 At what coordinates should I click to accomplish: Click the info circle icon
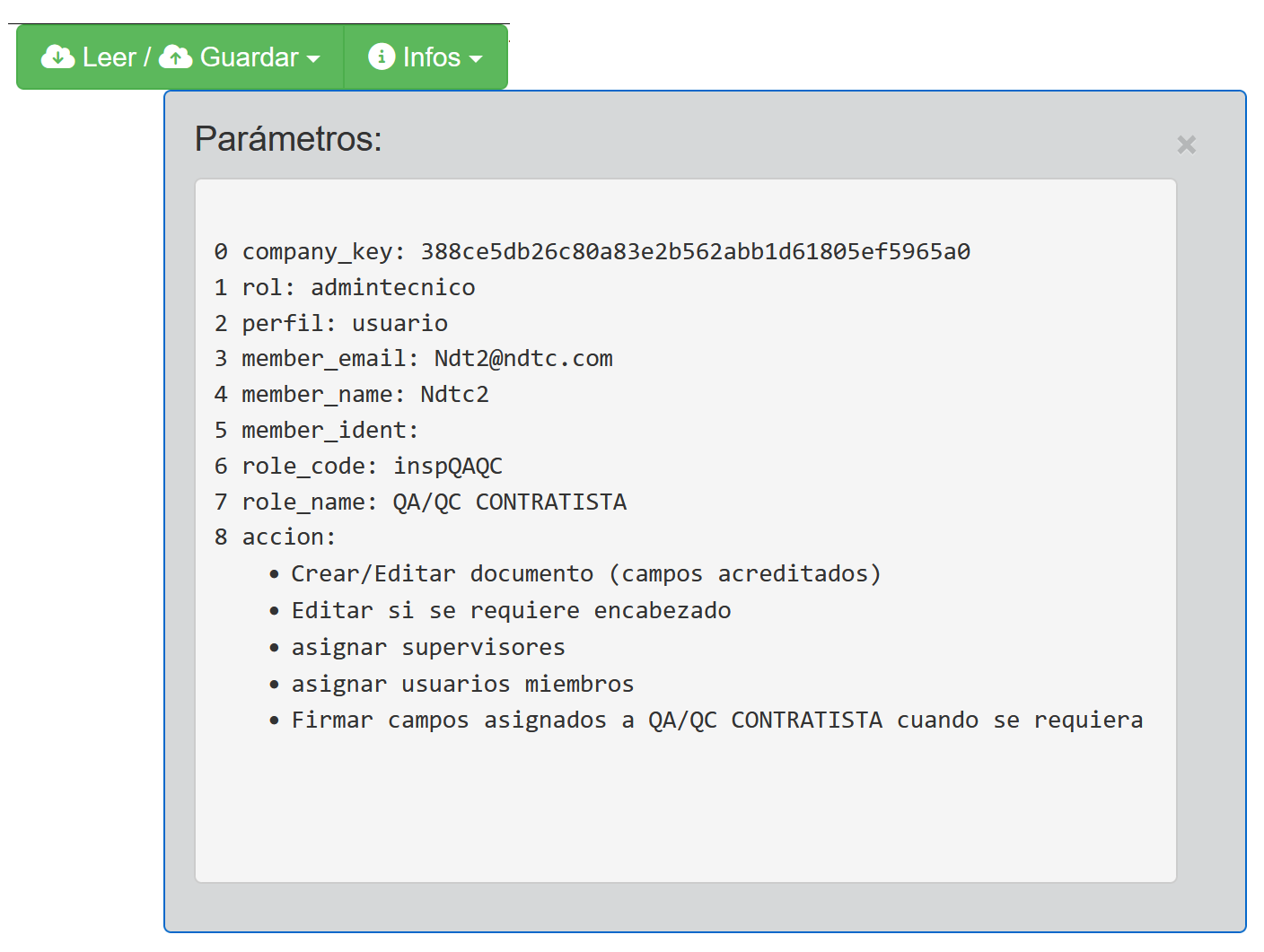coord(382,57)
